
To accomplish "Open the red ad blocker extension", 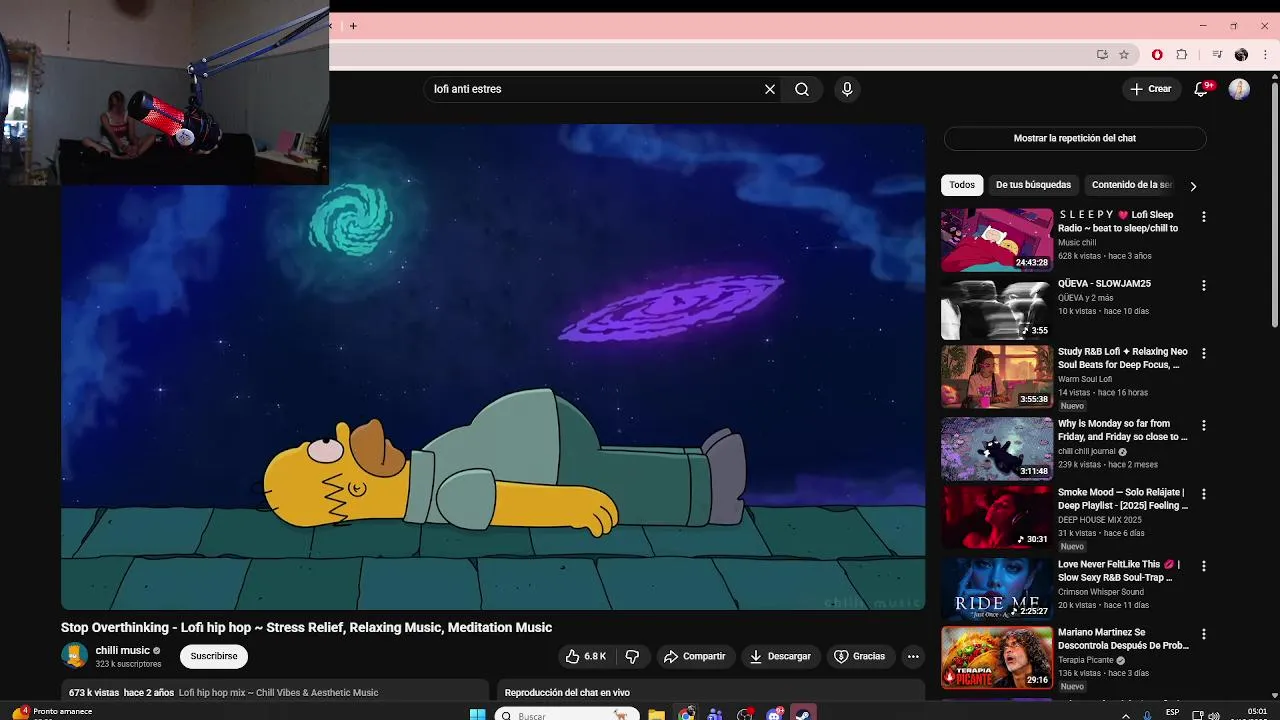I will point(1157,55).
